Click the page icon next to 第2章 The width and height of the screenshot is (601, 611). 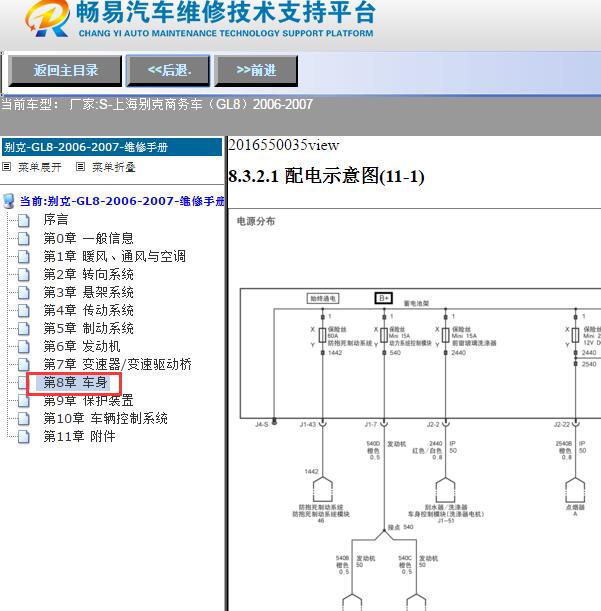(x=24, y=275)
